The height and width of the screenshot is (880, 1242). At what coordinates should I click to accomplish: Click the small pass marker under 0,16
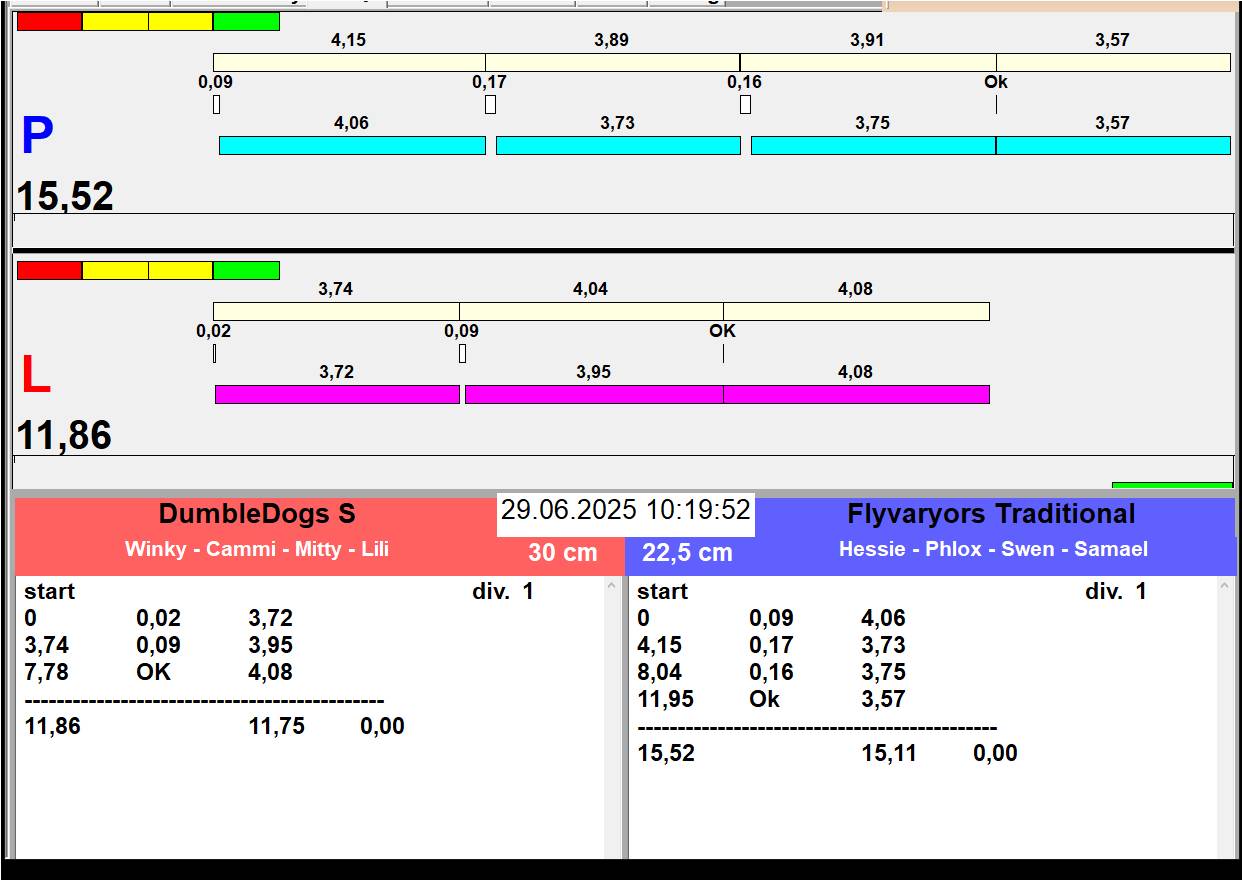745,104
